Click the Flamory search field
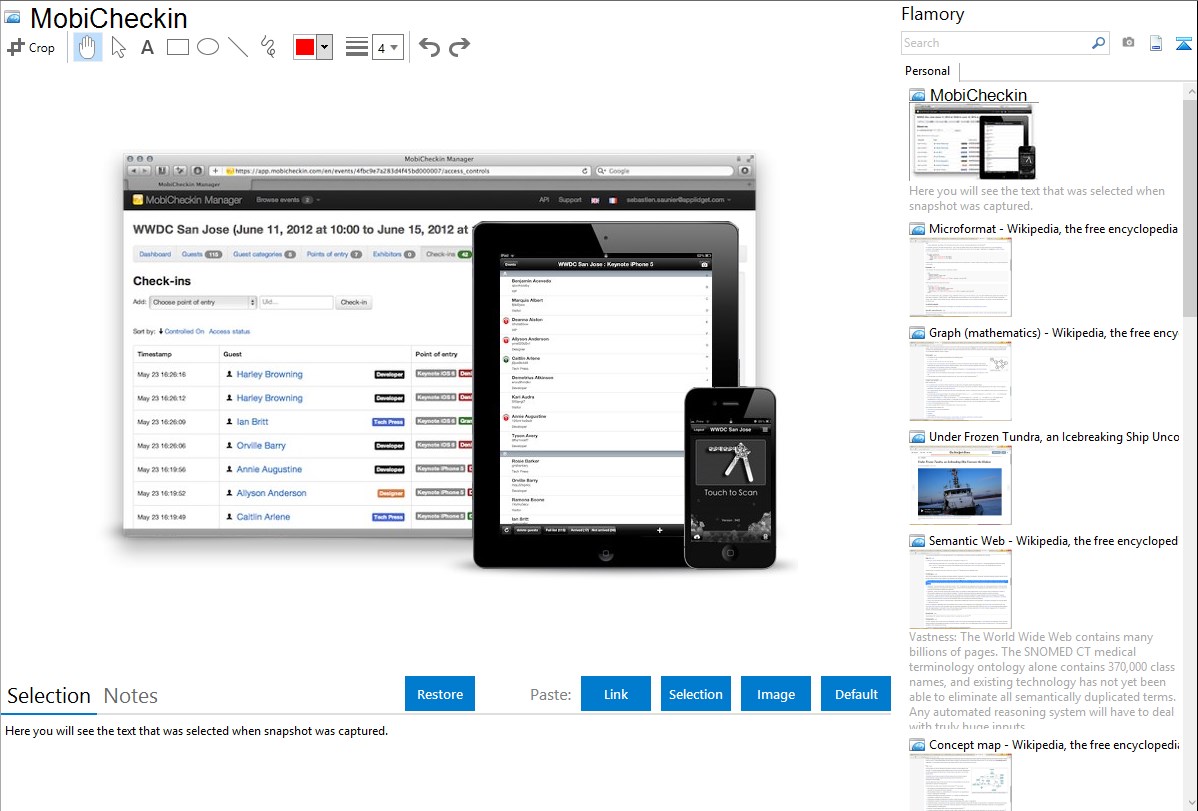Viewport: 1198px width, 811px height. [x=996, y=44]
